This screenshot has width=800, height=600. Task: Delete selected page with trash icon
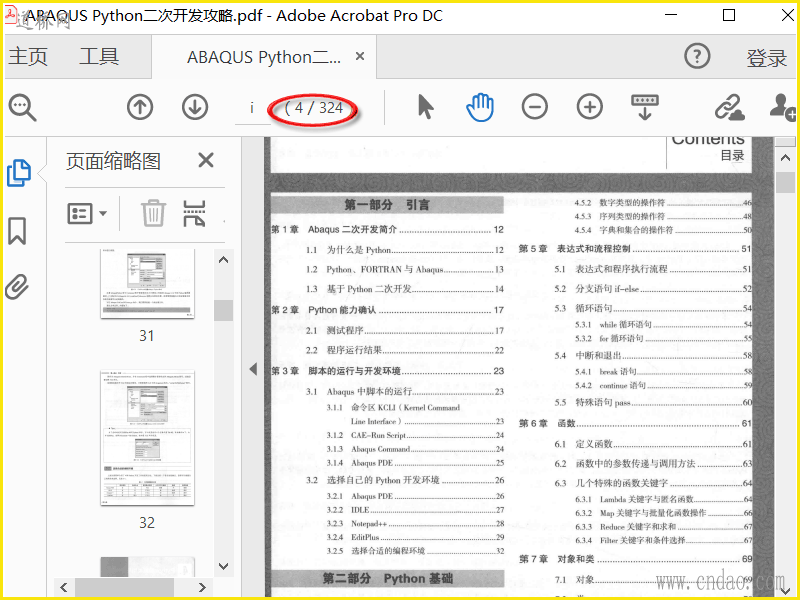pos(153,213)
